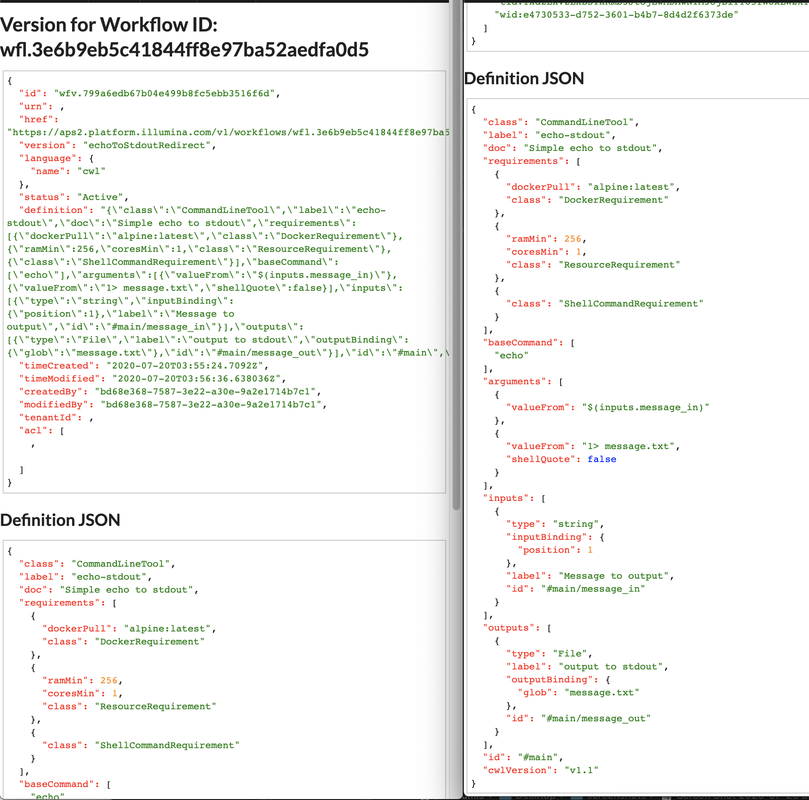Click the blue false shellQuote value
The width and height of the screenshot is (809, 800).
[x=602, y=459]
